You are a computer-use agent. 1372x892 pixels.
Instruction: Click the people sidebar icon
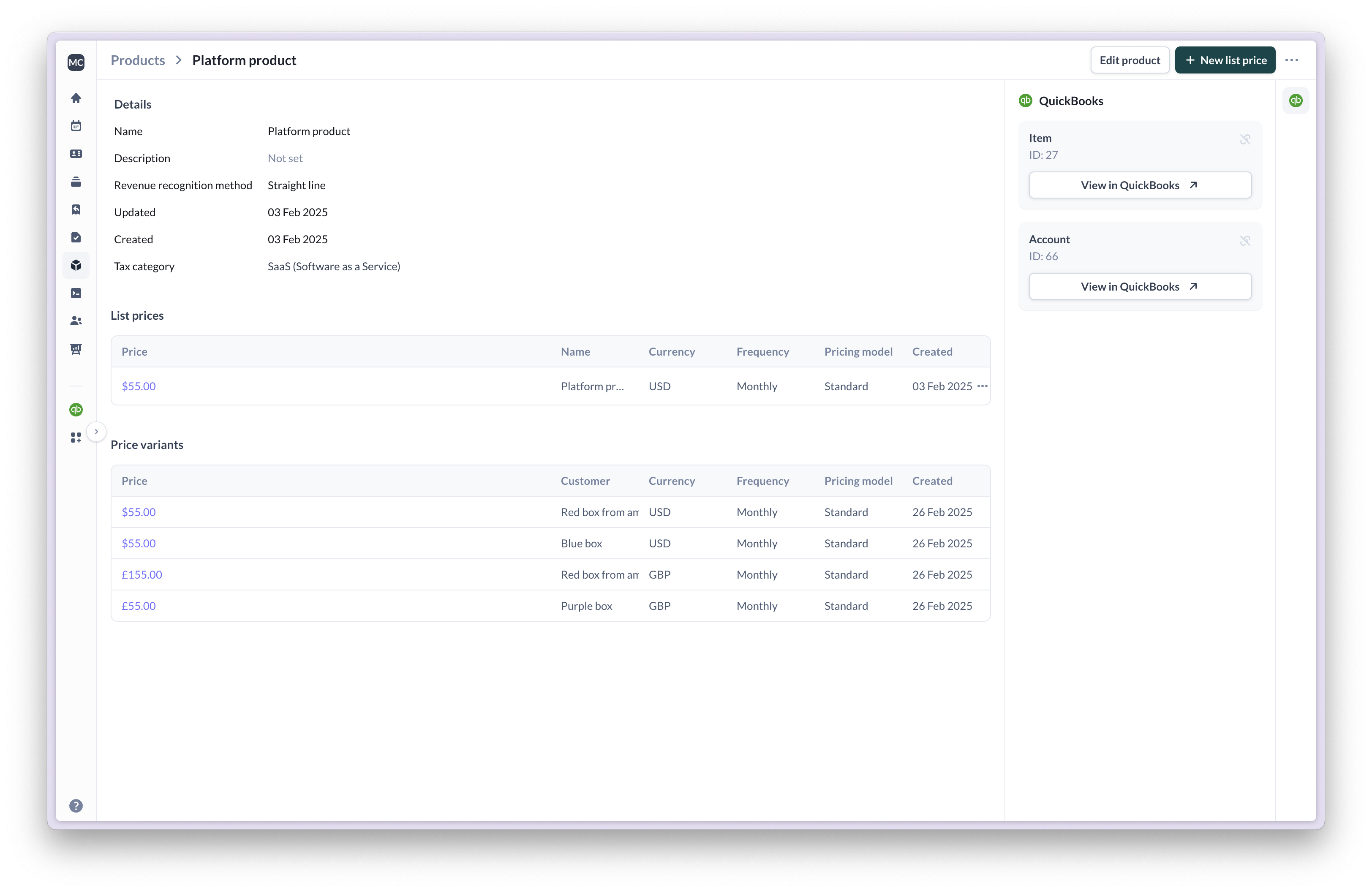[x=76, y=321]
